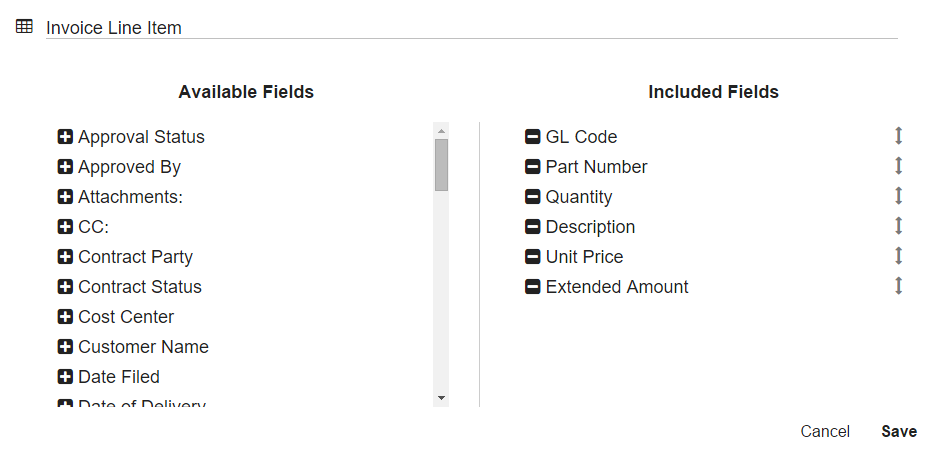Click the sort arrow beside Unit Price
The image size is (946, 451).
898,256
